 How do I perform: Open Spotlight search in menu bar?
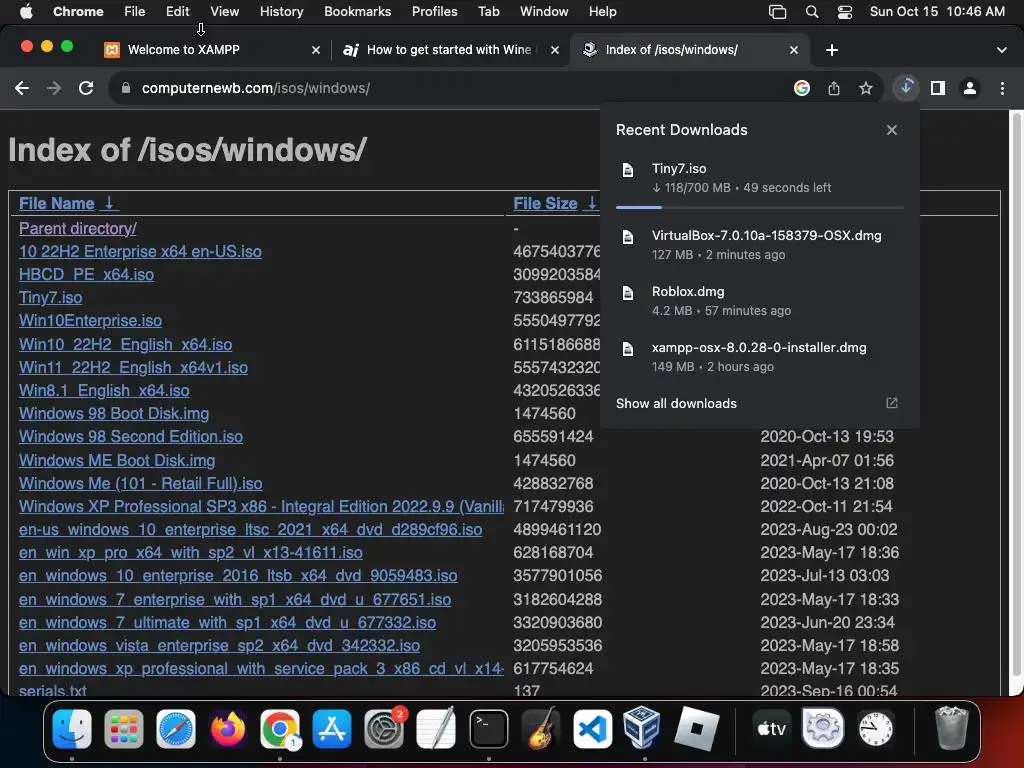click(812, 12)
